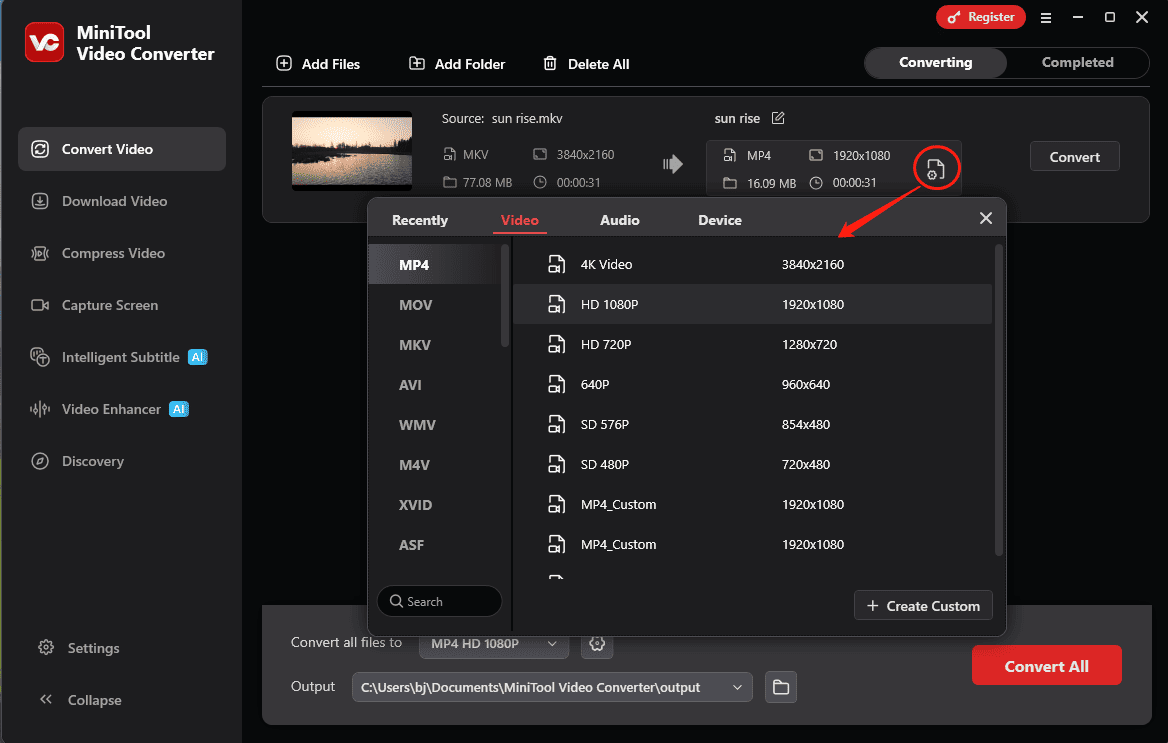
Task: Click the Convert All button
Action: (x=1046, y=665)
